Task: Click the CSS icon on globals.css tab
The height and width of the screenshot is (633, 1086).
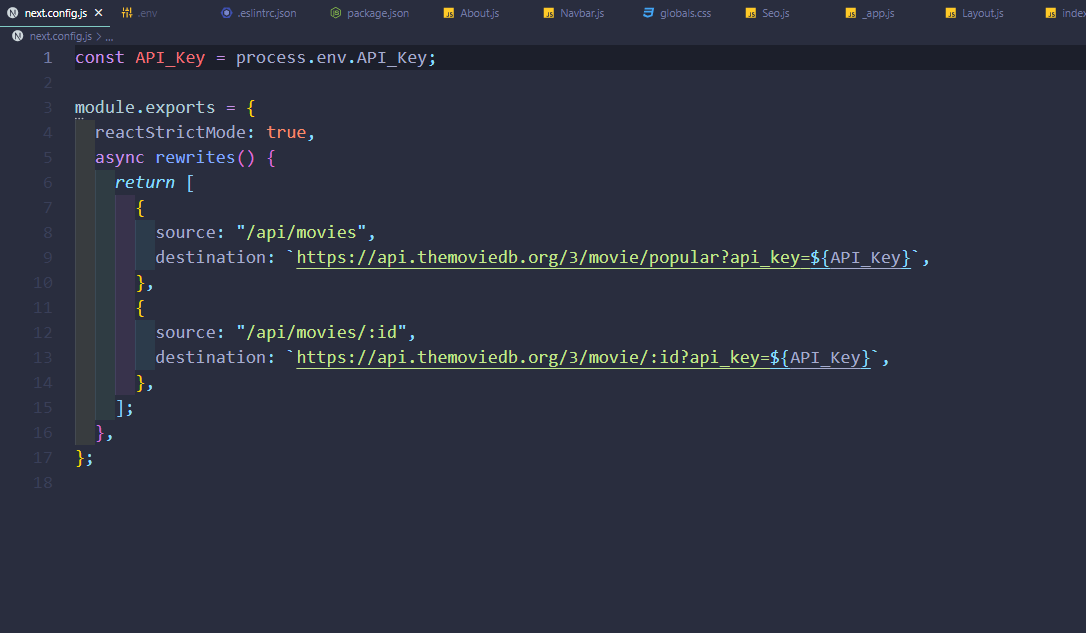Action: click(x=648, y=13)
